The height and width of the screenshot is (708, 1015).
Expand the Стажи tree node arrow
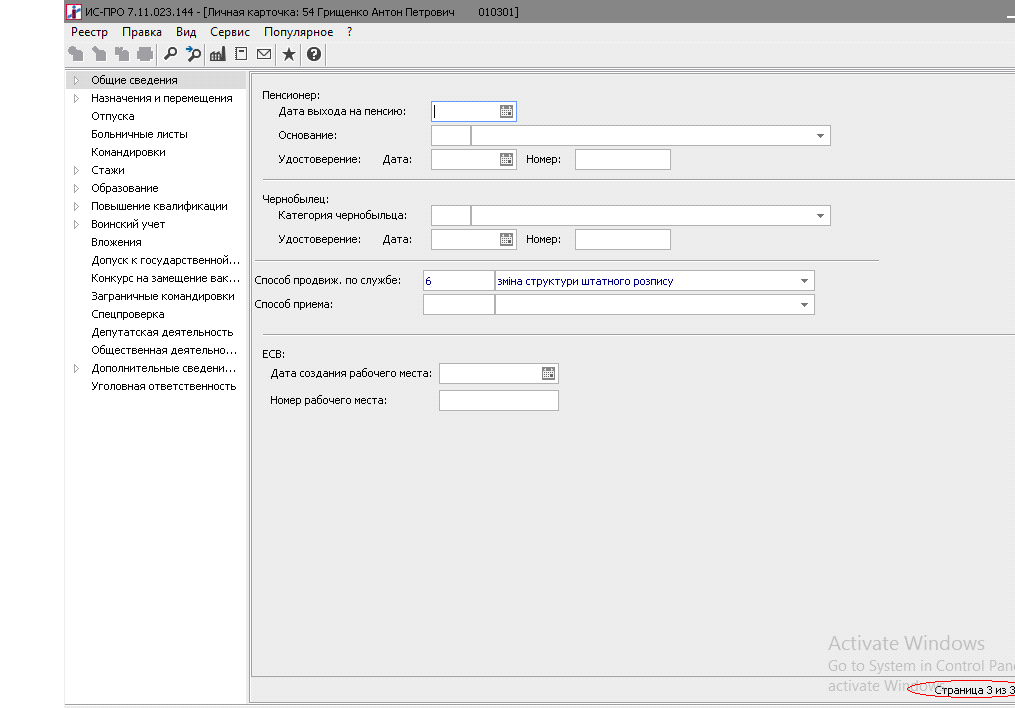click(x=76, y=170)
